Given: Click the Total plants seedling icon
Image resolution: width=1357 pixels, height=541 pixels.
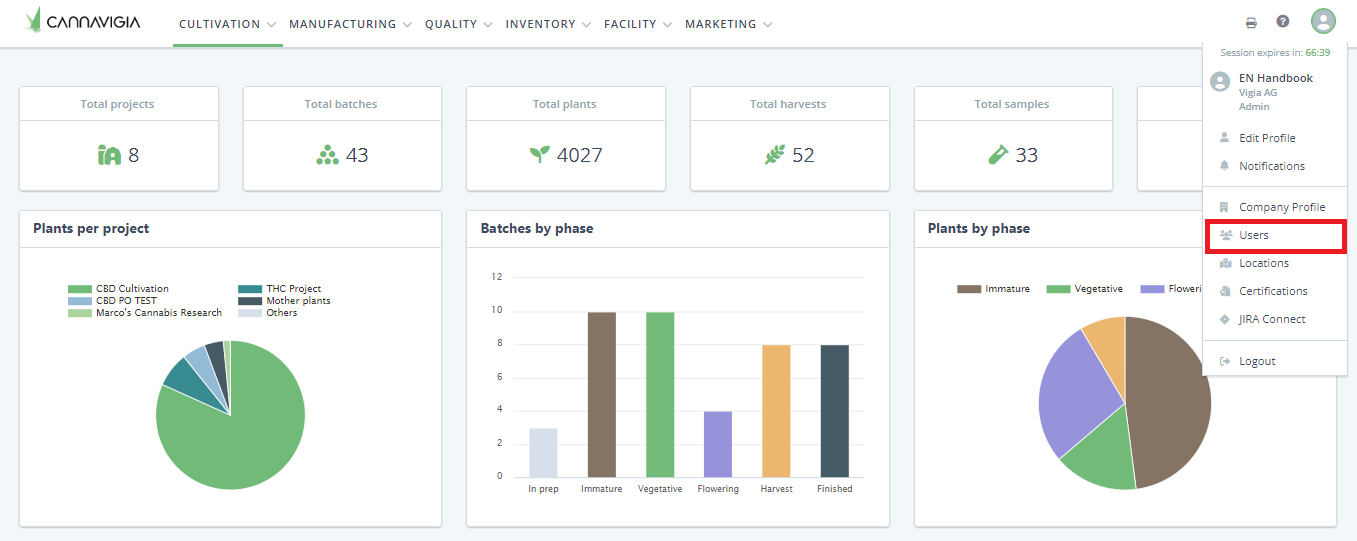Looking at the screenshot, I should coord(540,155).
